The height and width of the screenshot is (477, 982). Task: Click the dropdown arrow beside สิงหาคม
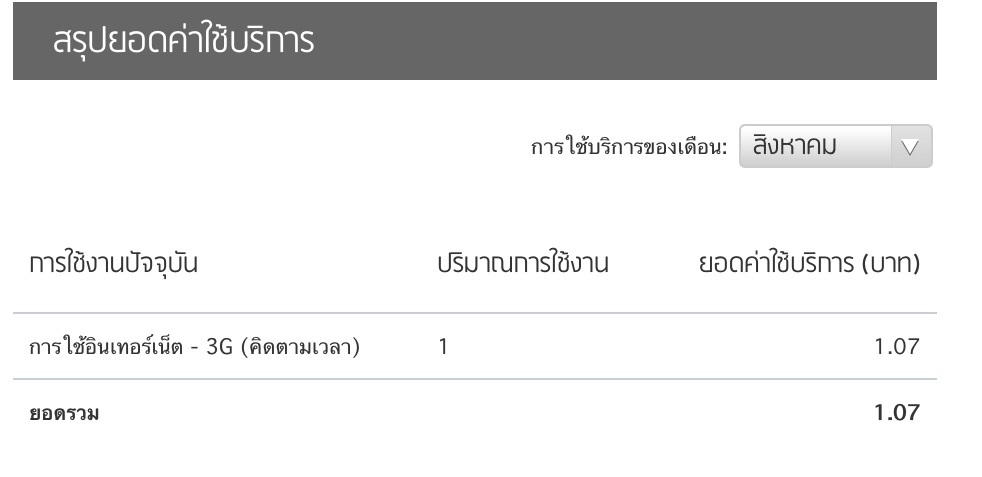[910, 147]
